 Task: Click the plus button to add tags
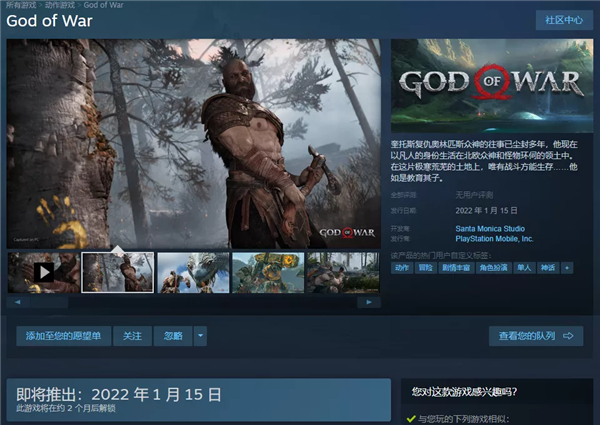tap(567, 268)
